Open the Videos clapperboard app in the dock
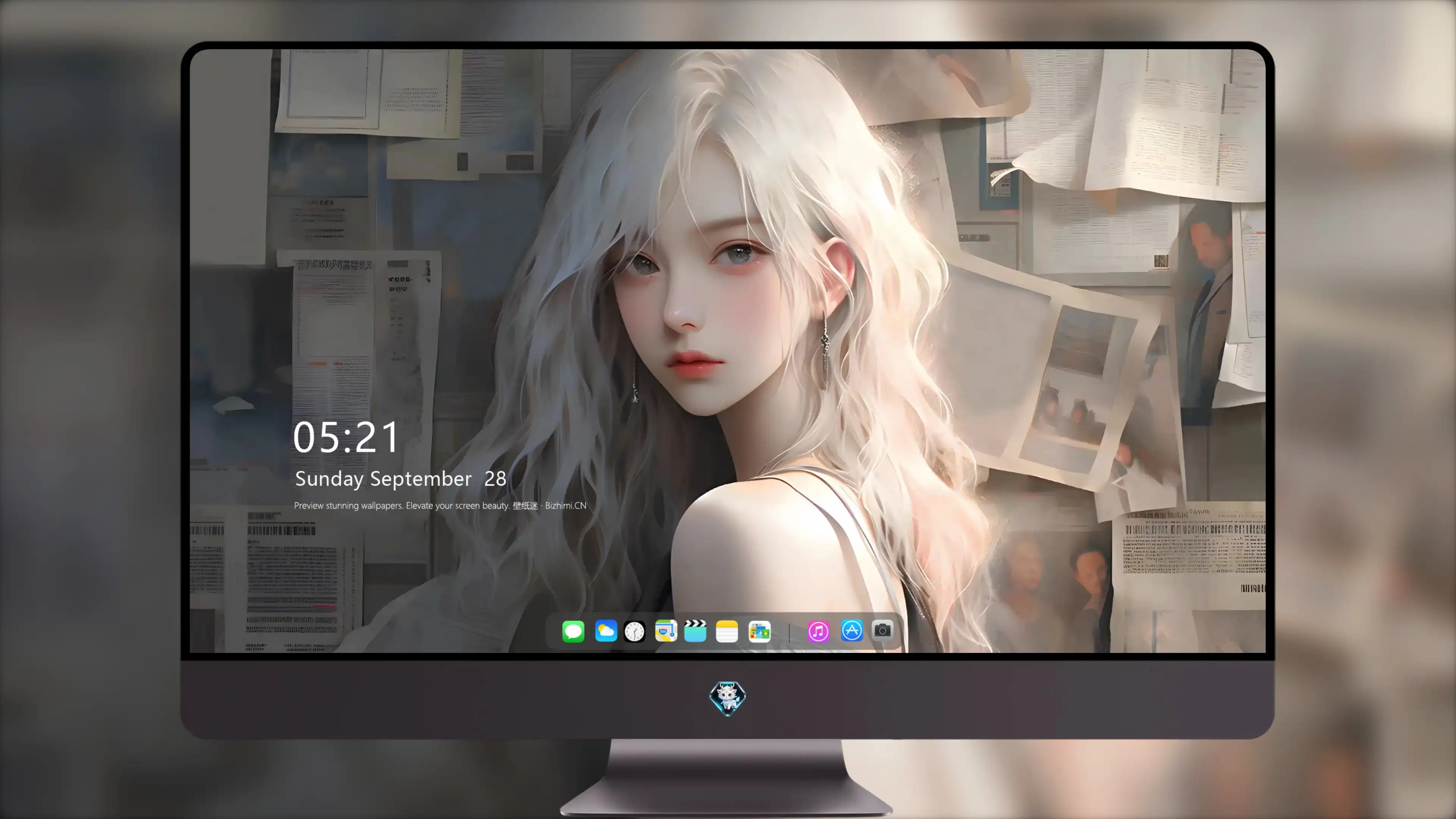 pos(695,631)
